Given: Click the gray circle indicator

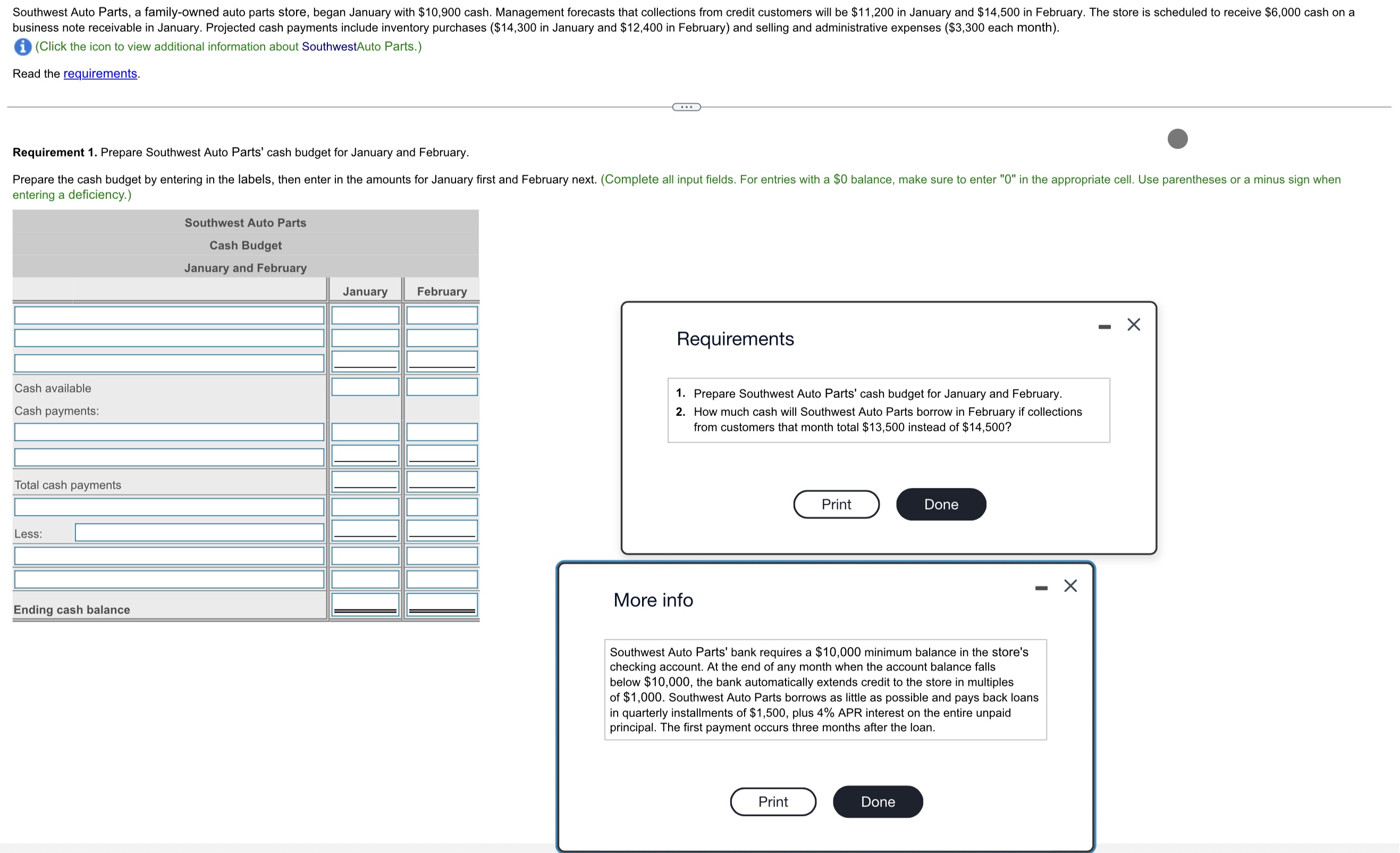Looking at the screenshot, I should point(1177,139).
